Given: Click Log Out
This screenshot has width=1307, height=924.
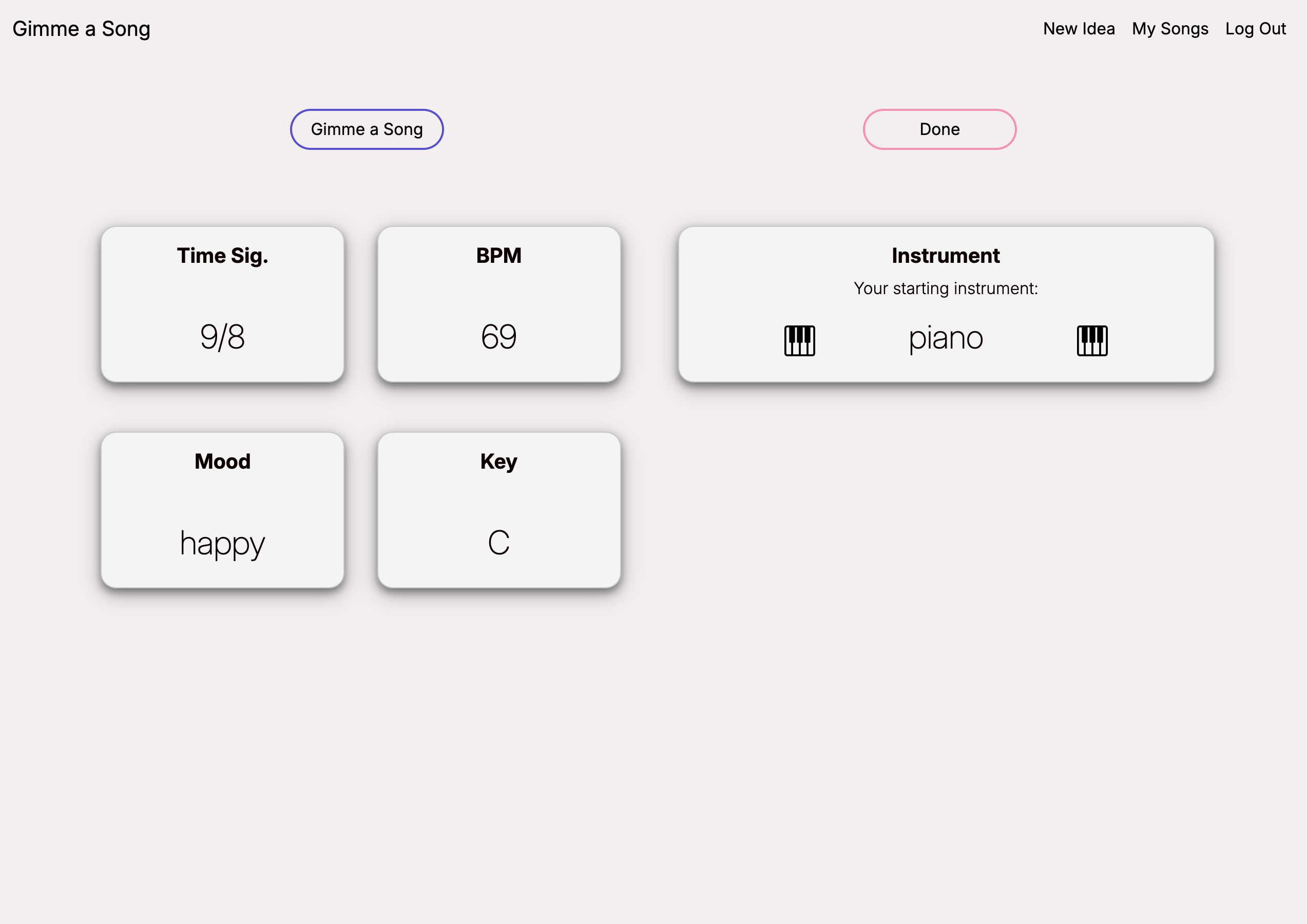Looking at the screenshot, I should point(1256,28).
